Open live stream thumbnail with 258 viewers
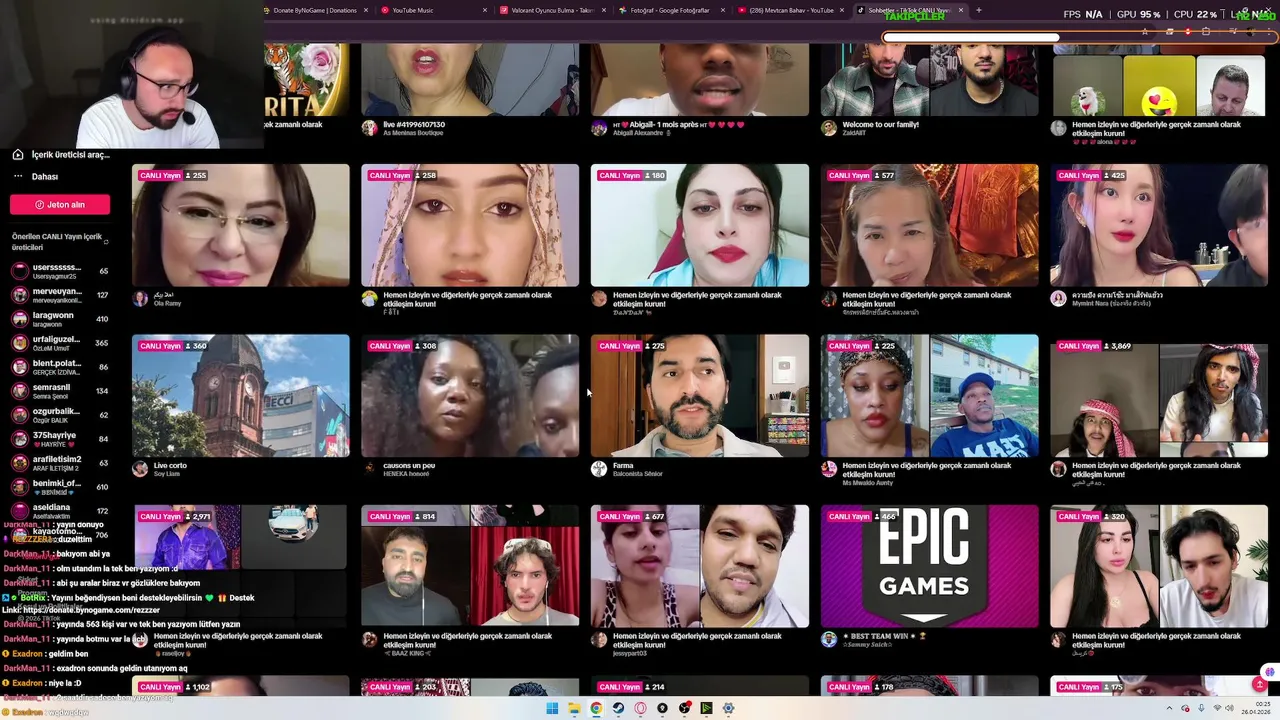This screenshot has height=720, width=1280. (470, 225)
